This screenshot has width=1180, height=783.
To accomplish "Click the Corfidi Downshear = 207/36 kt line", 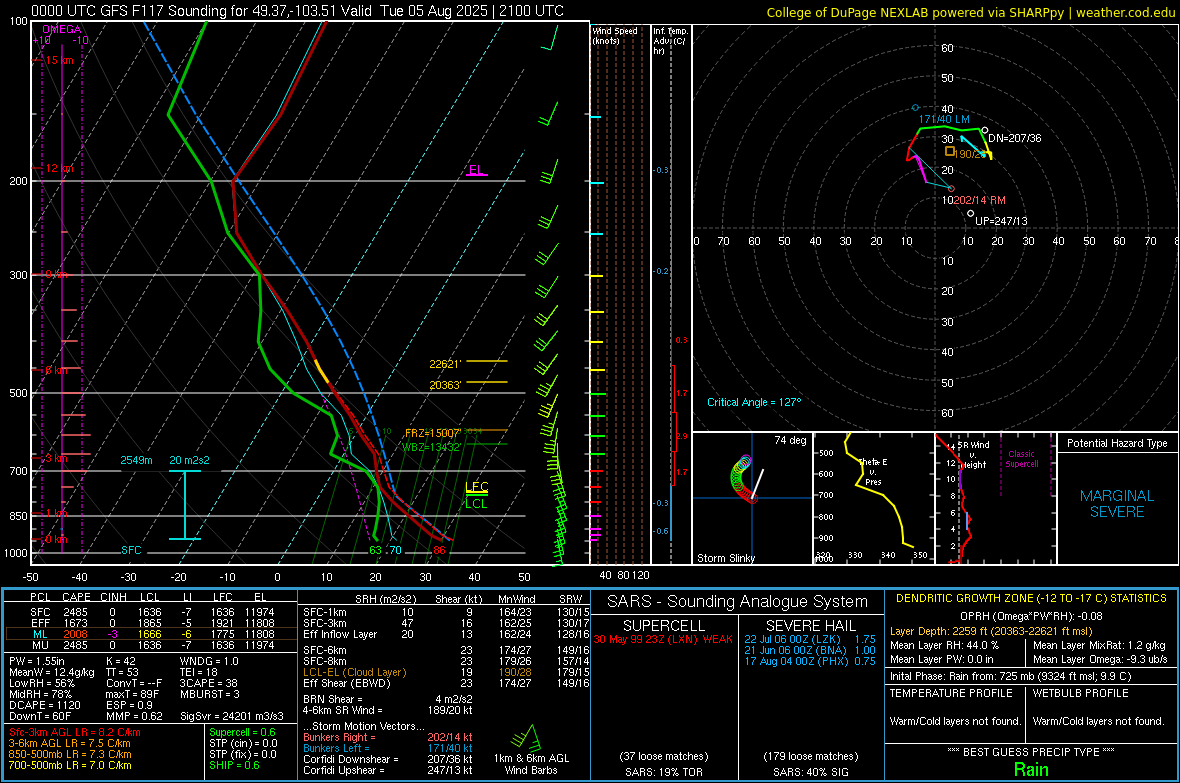I will coord(388,760).
